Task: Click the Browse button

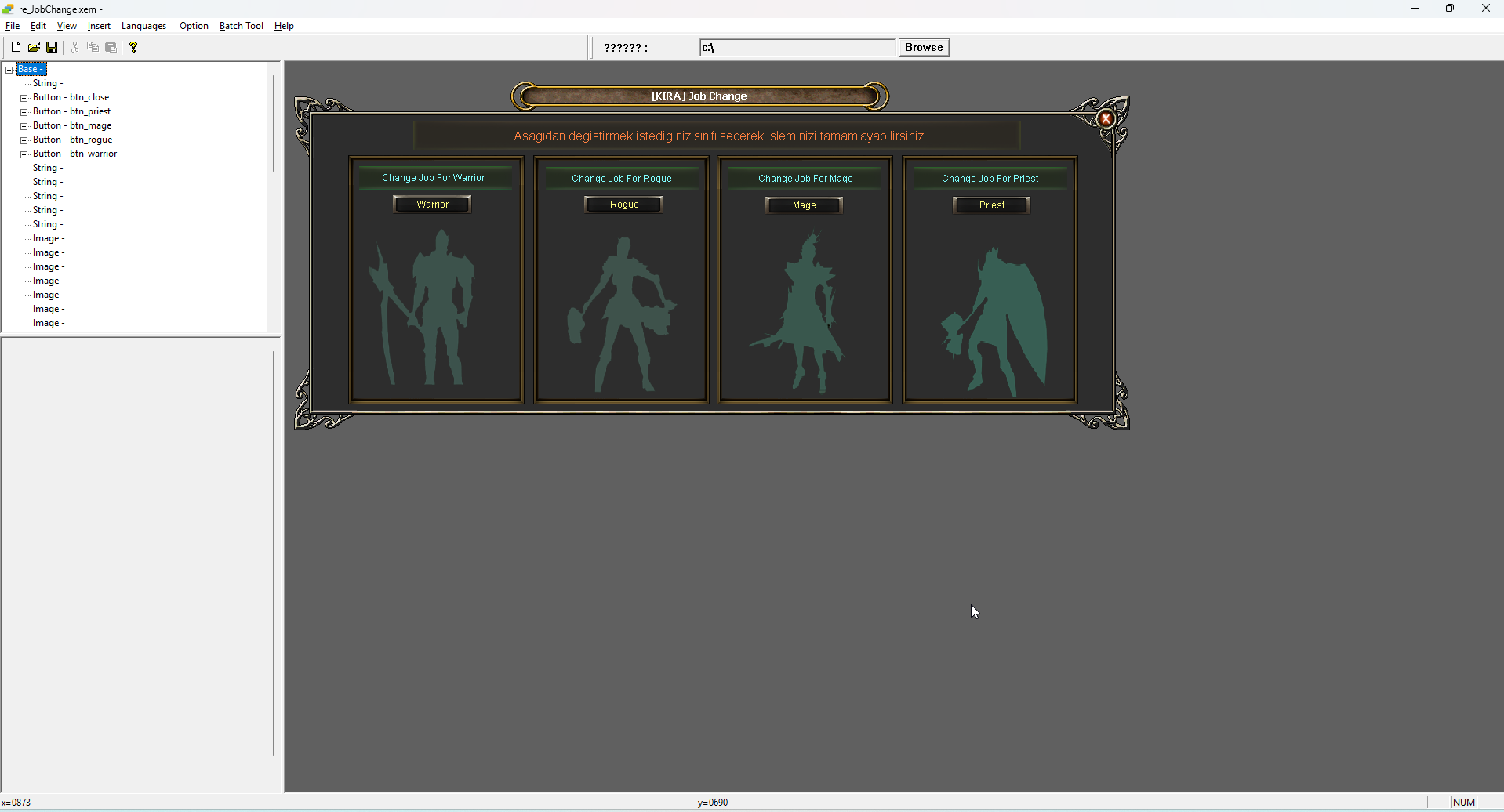Action: pos(923,48)
